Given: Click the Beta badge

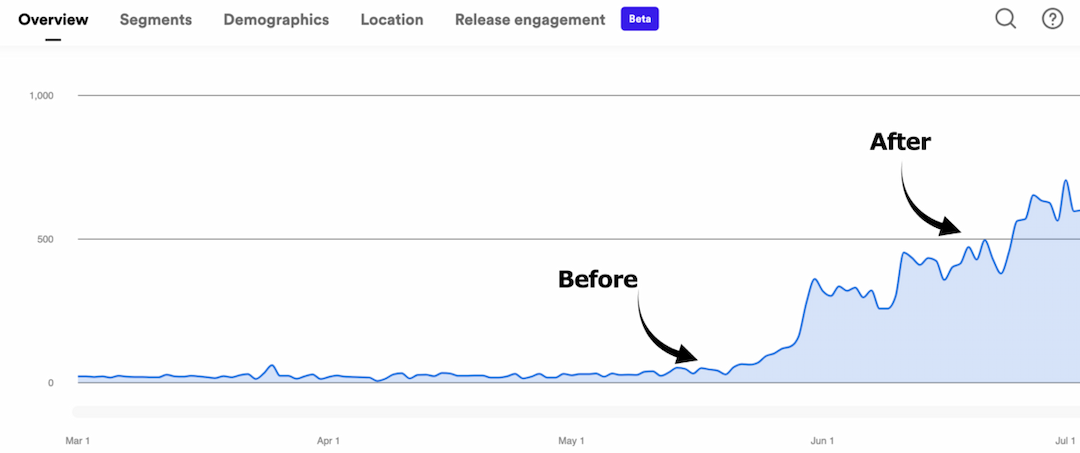Looking at the screenshot, I should click(639, 19).
